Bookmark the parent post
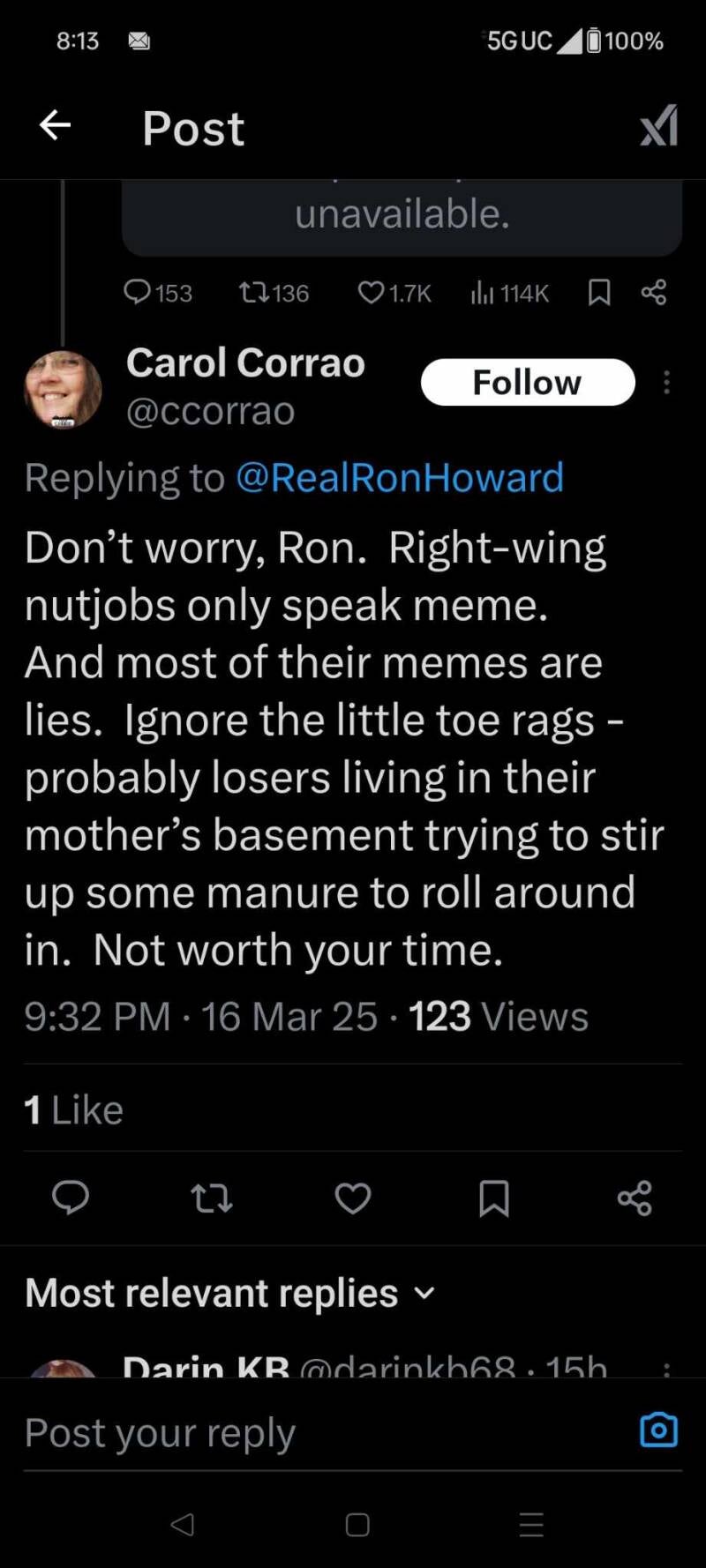The height and width of the screenshot is (1568, 706). click(x=599, y=292)
